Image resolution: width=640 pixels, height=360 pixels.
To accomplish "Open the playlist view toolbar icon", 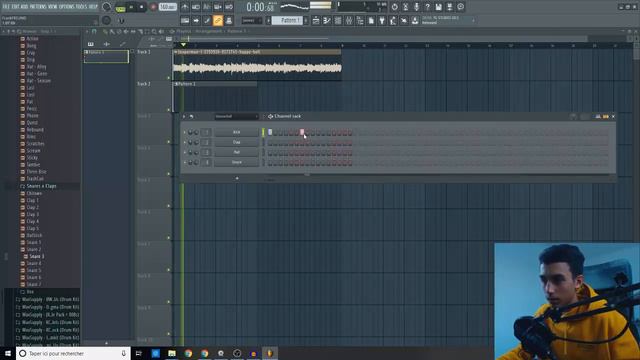I will pos(316,20).
